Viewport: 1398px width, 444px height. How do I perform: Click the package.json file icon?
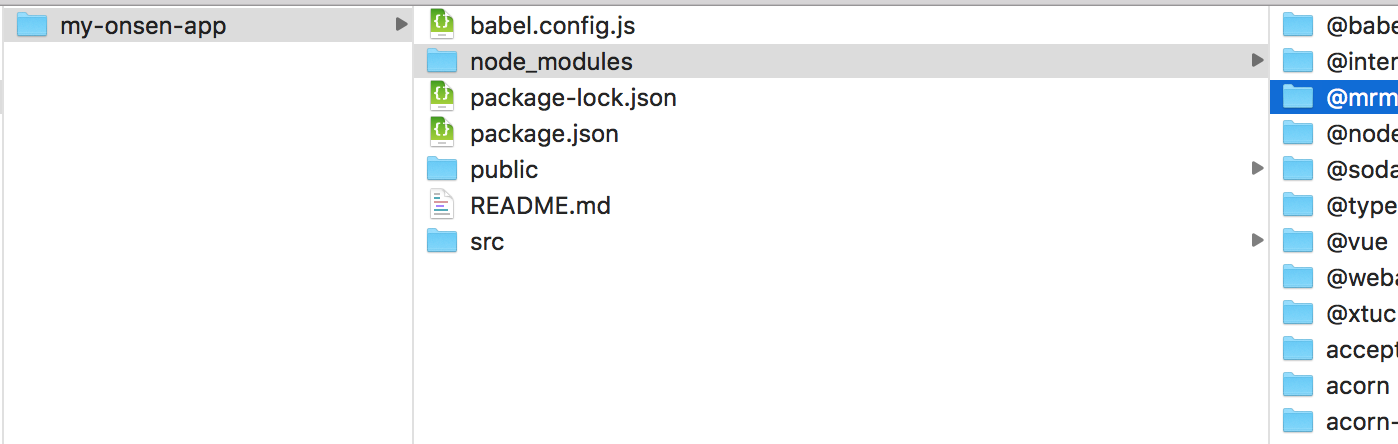pyautogui.click(x=442, y=133)
